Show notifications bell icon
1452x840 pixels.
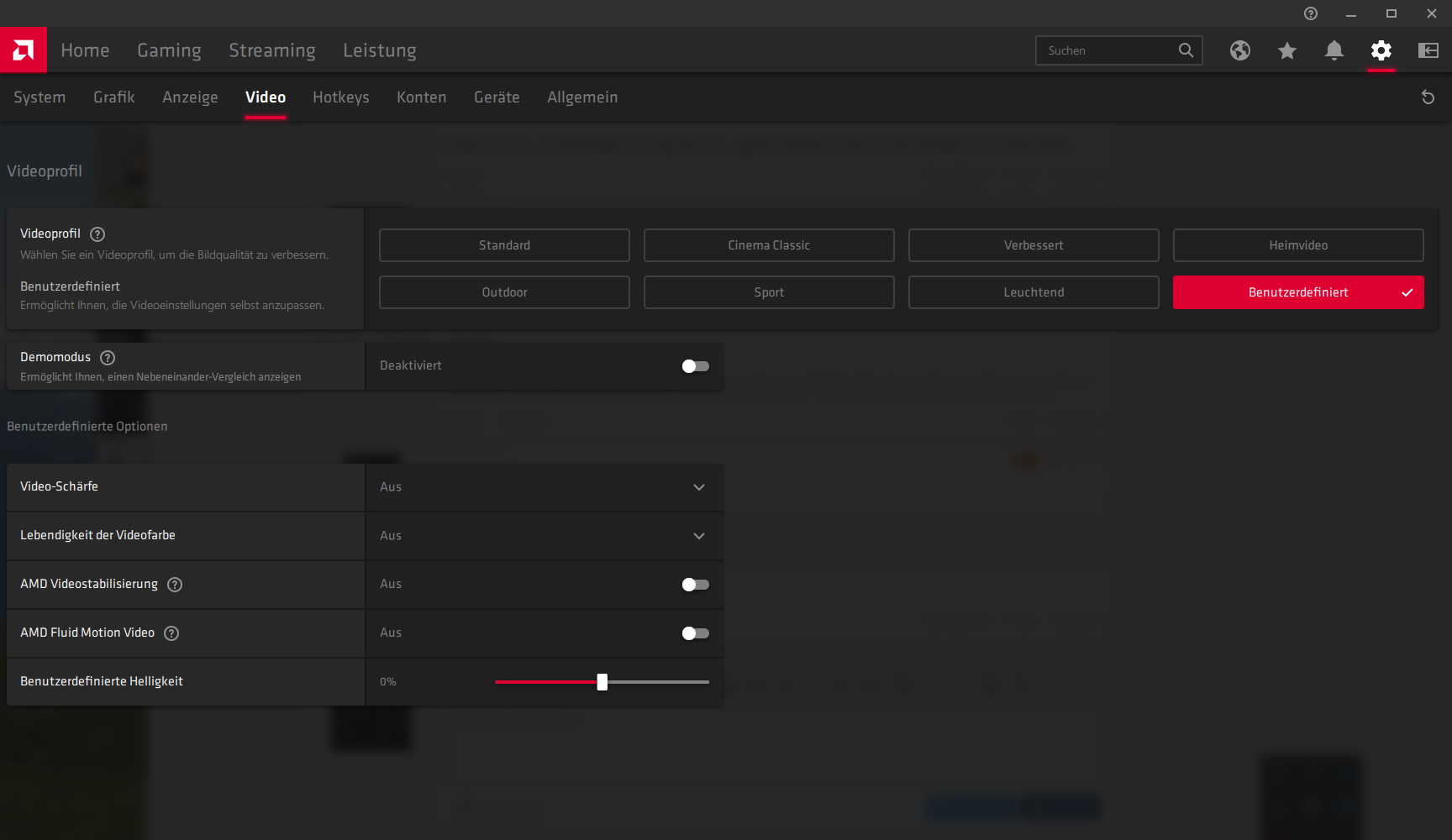click(1334, 50)
